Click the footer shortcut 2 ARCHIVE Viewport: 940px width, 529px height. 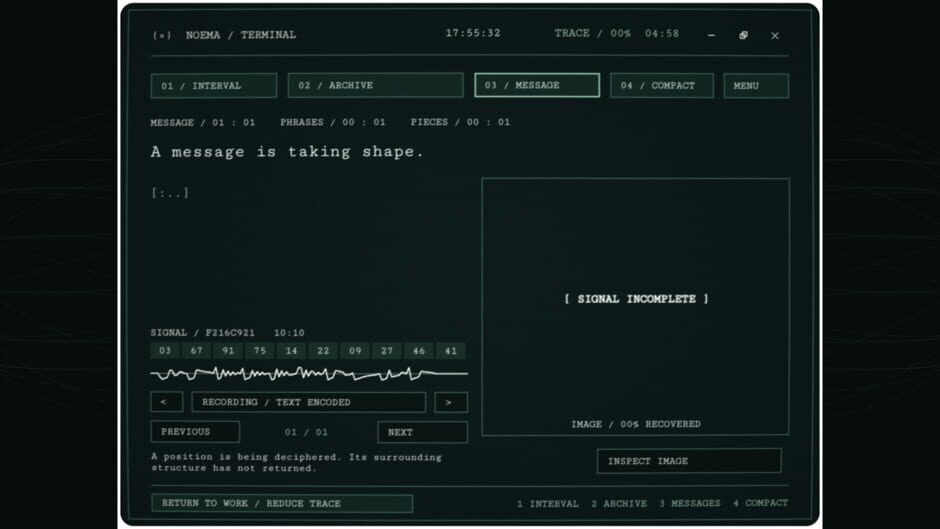619,503
